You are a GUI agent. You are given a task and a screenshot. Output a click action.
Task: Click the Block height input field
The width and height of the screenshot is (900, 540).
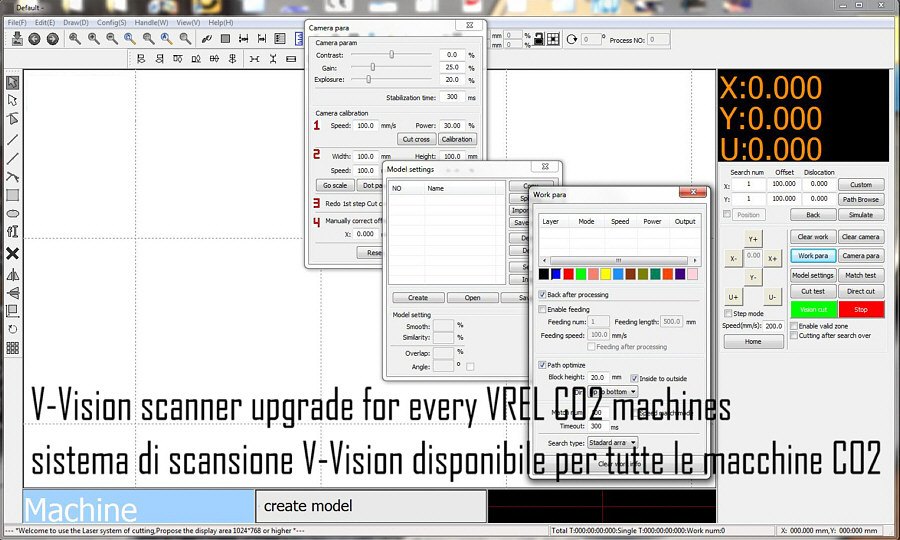[x=598, y=378]
